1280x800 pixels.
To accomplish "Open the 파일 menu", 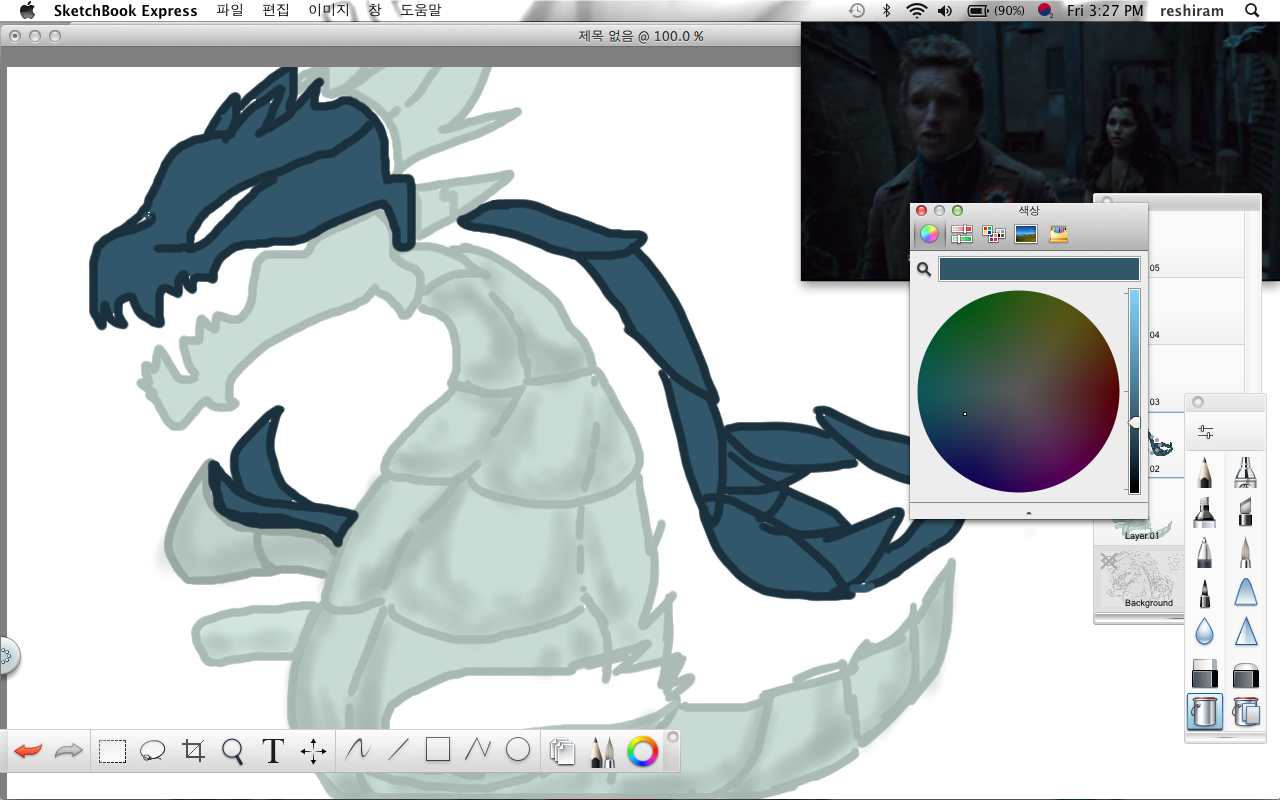I will click(229, 11).
